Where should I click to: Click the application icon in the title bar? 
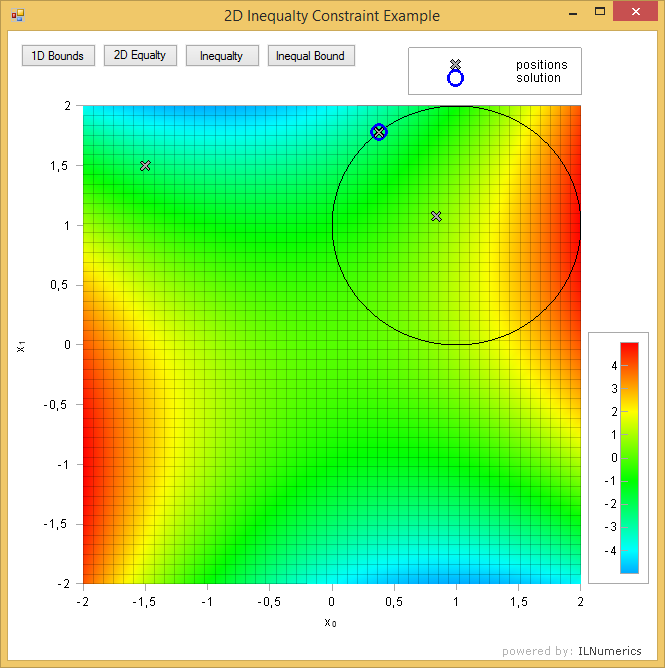(x=17, y=15)
